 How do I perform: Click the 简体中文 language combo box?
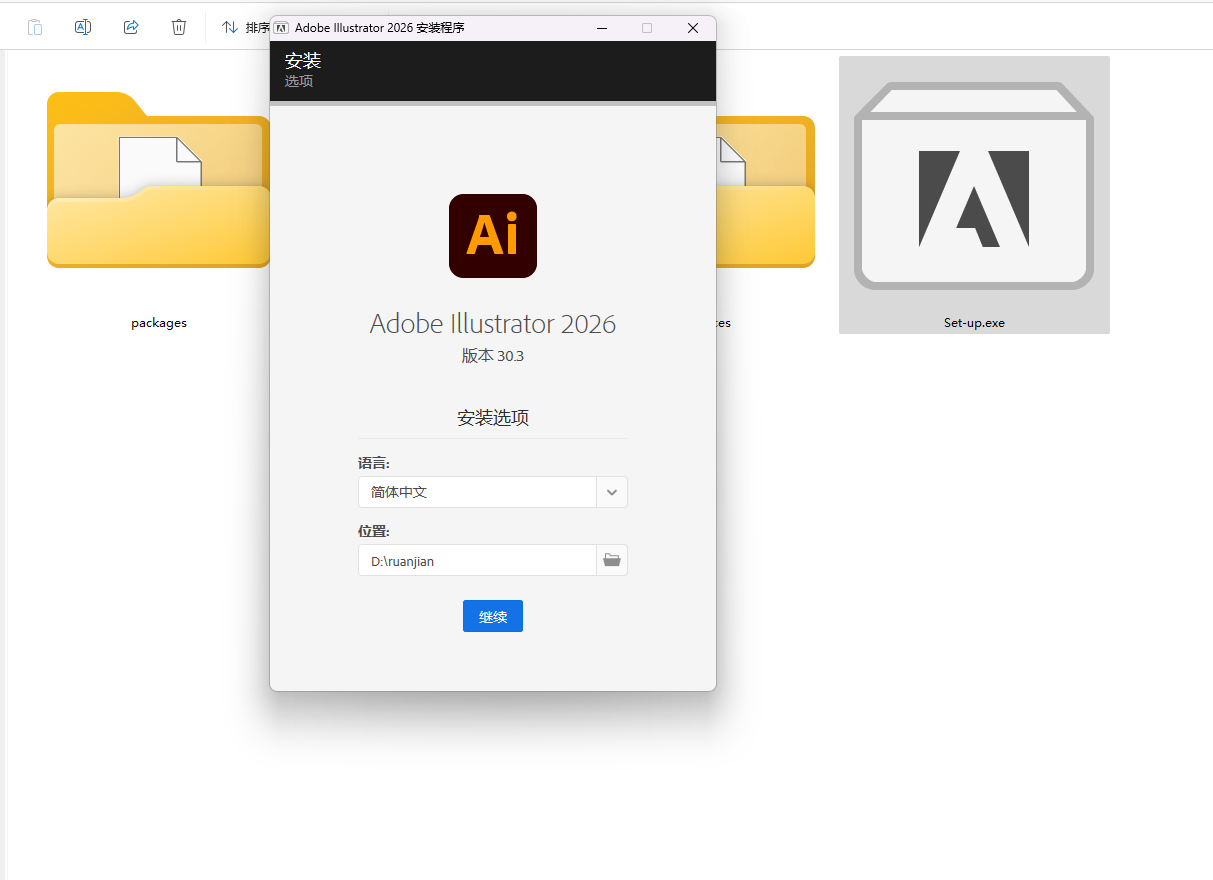coord(493,492)
